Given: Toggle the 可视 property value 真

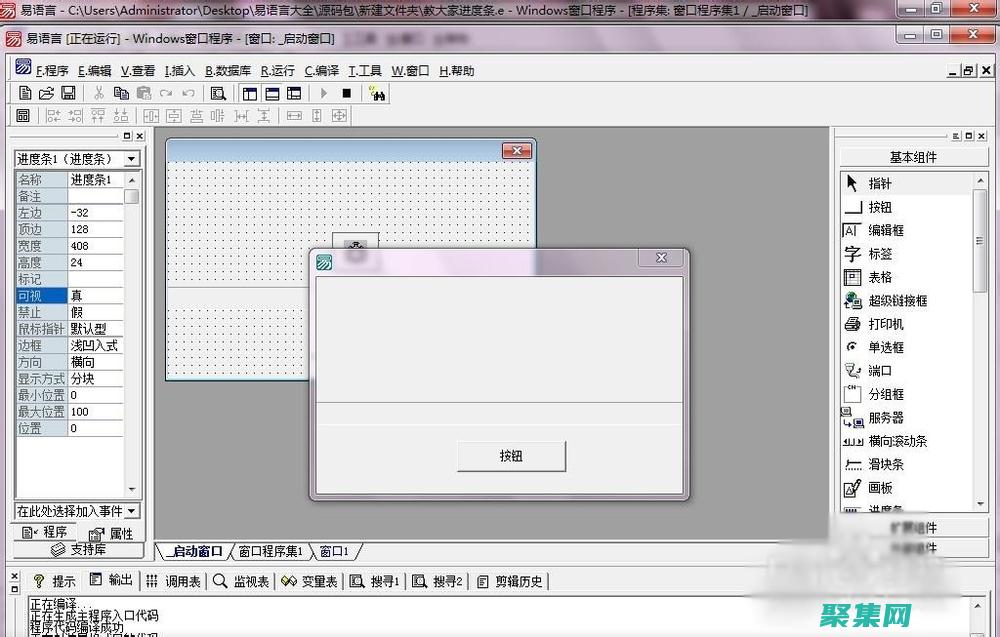Looking at the screenshot, I should coord(95,295).
